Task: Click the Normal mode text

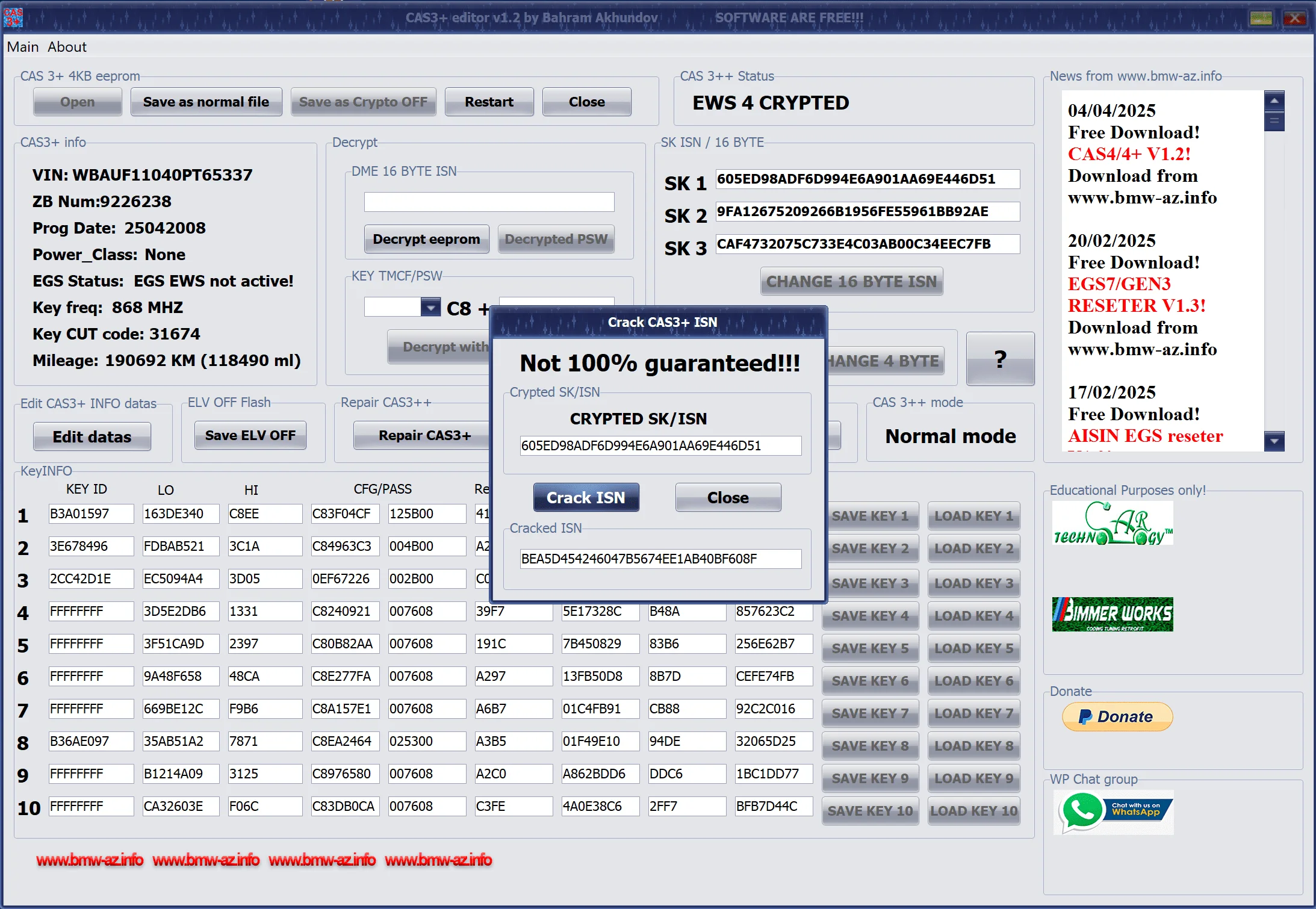Action: (951, 436)
